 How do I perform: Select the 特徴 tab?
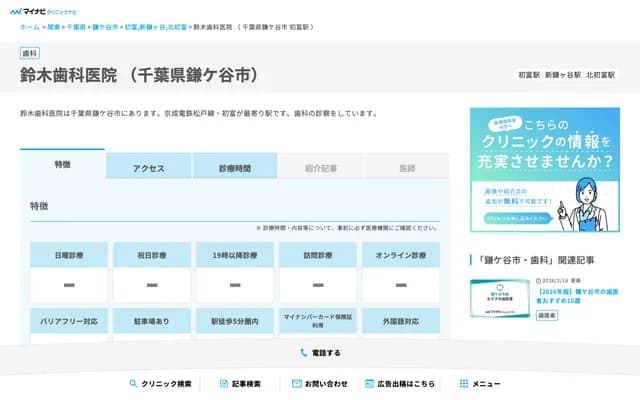coord(63,165)
